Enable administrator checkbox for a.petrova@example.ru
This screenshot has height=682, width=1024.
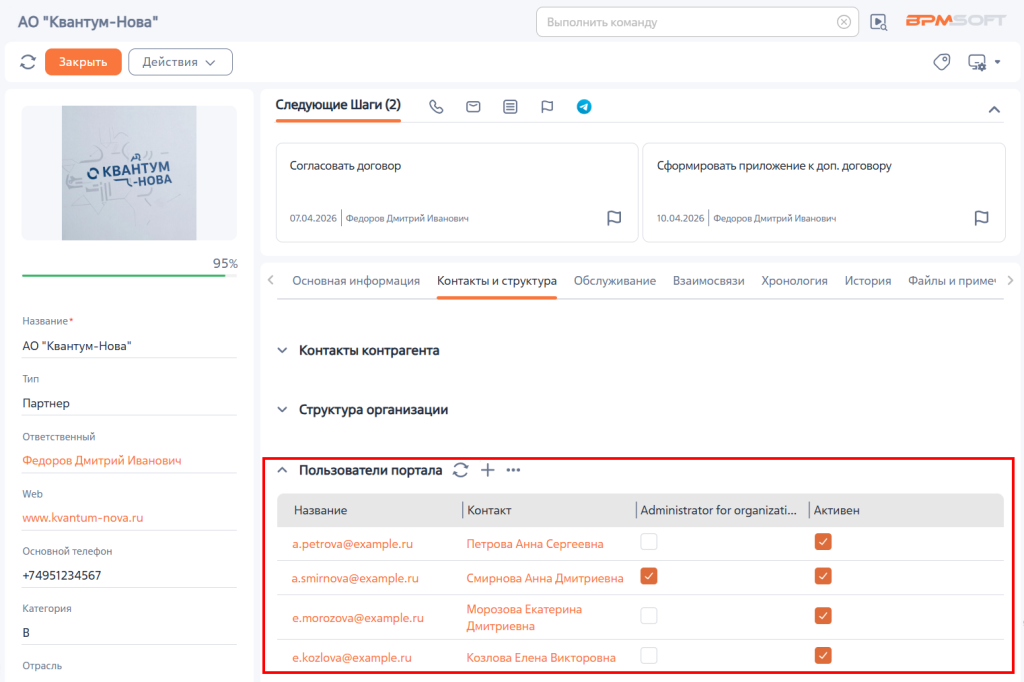(648, 542)
